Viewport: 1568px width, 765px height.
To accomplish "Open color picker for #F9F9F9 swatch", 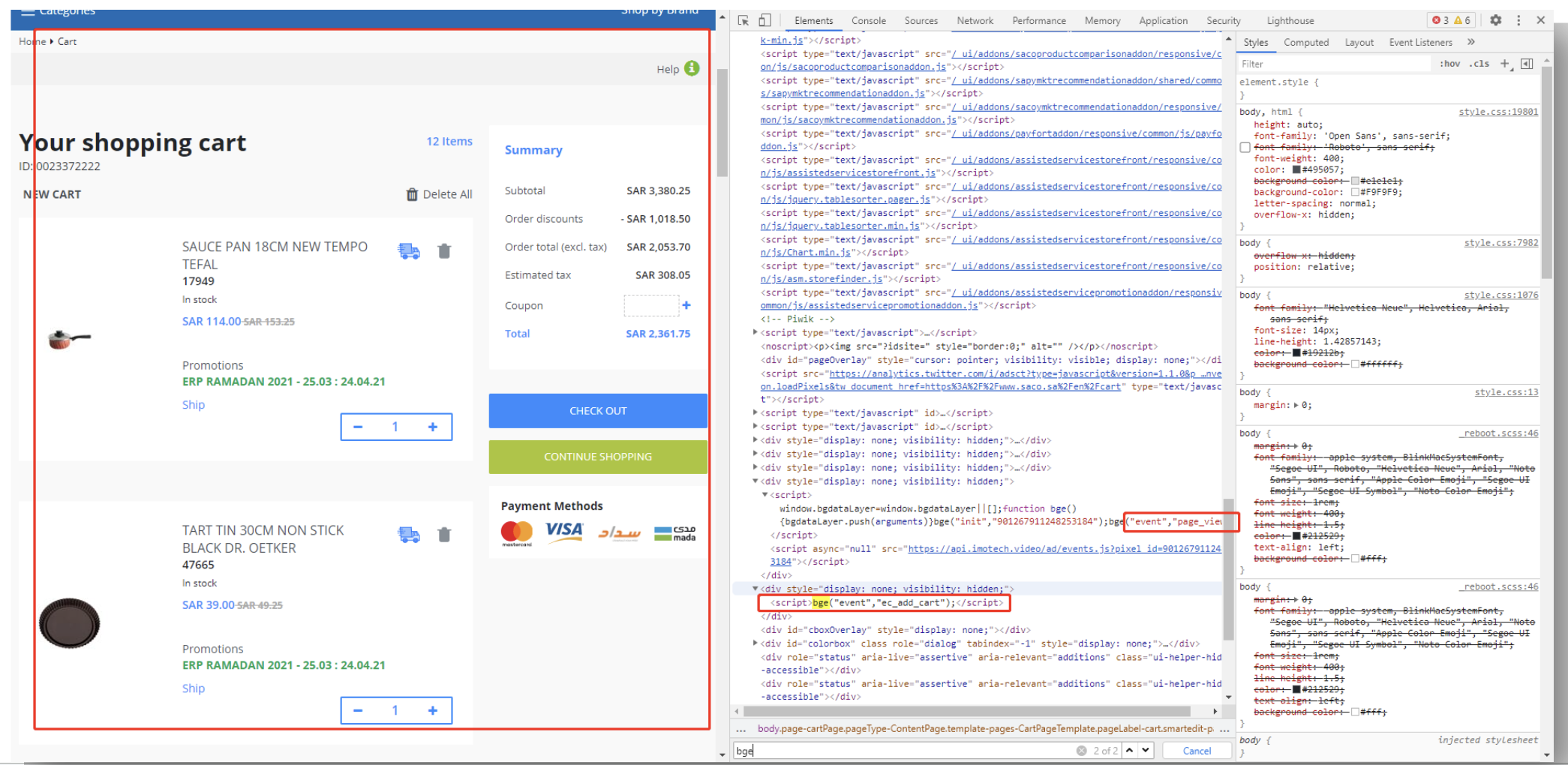I will pos(1355,192).
